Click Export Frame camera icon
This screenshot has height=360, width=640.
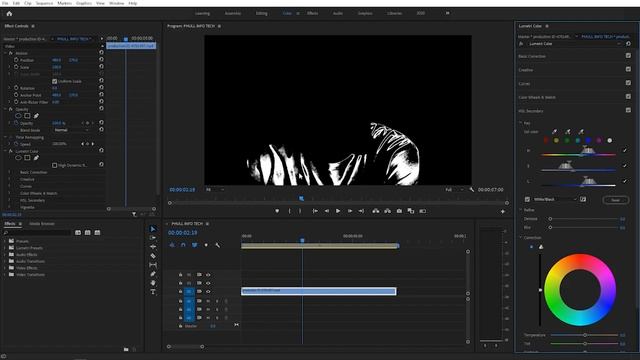(x=399, y=211)
